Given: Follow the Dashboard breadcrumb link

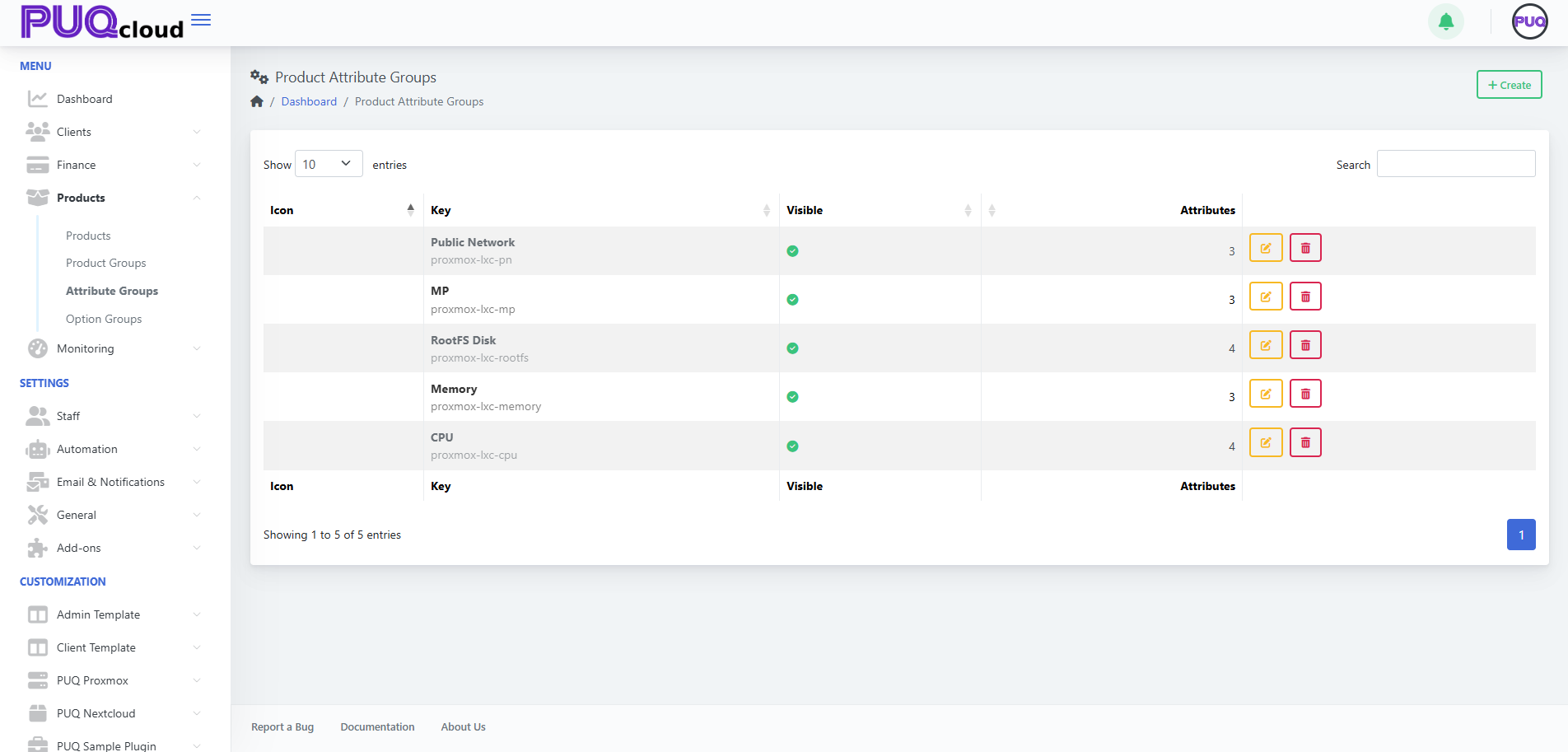Looking at the screenshot, I should pos(309,101).
